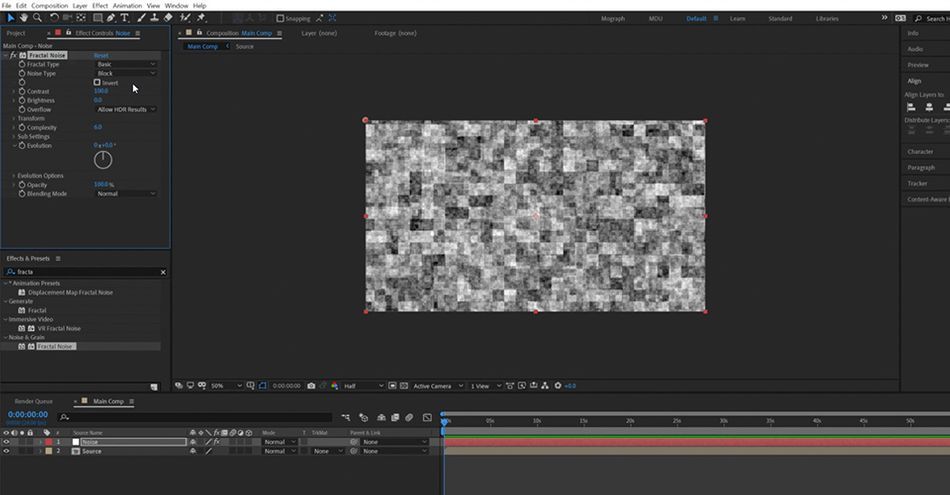Enable the Invert checkbox for Fractal Noise
950x495 pixels.
97,82
